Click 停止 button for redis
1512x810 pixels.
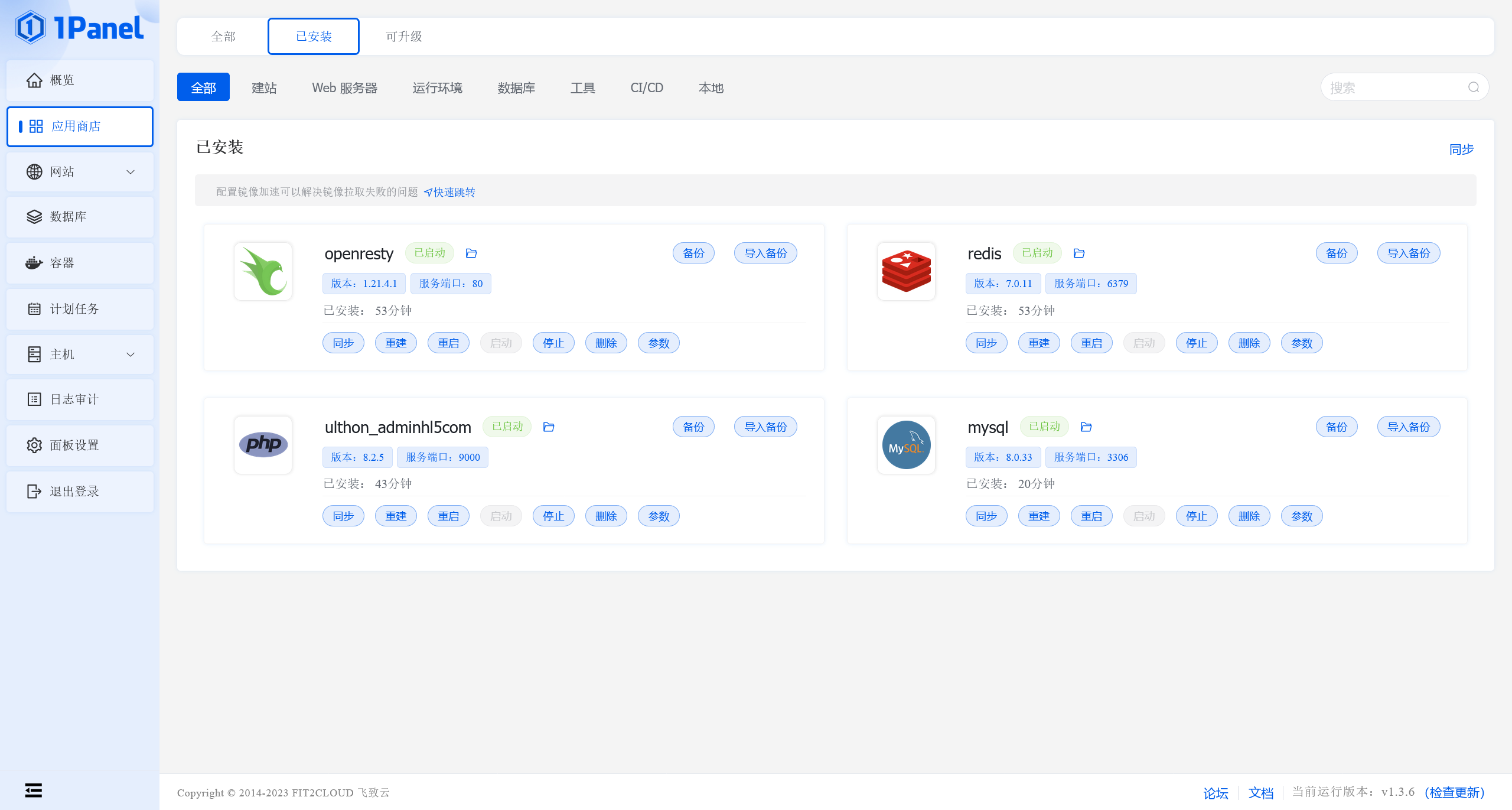(1197, 343)
